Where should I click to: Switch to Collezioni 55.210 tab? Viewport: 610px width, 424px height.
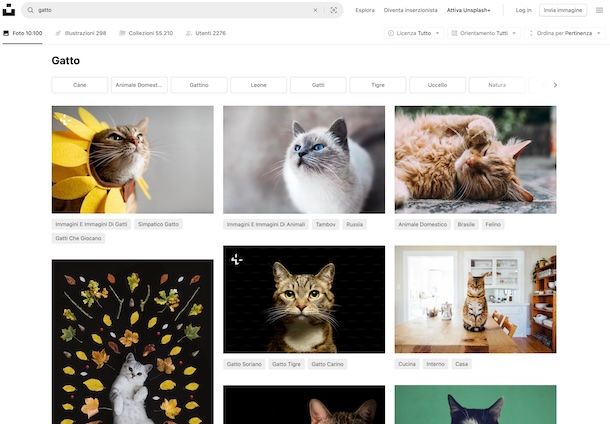point(146,33)
